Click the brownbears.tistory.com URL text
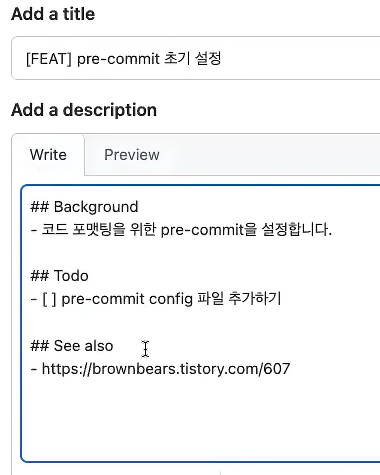 tap(166, 369)
